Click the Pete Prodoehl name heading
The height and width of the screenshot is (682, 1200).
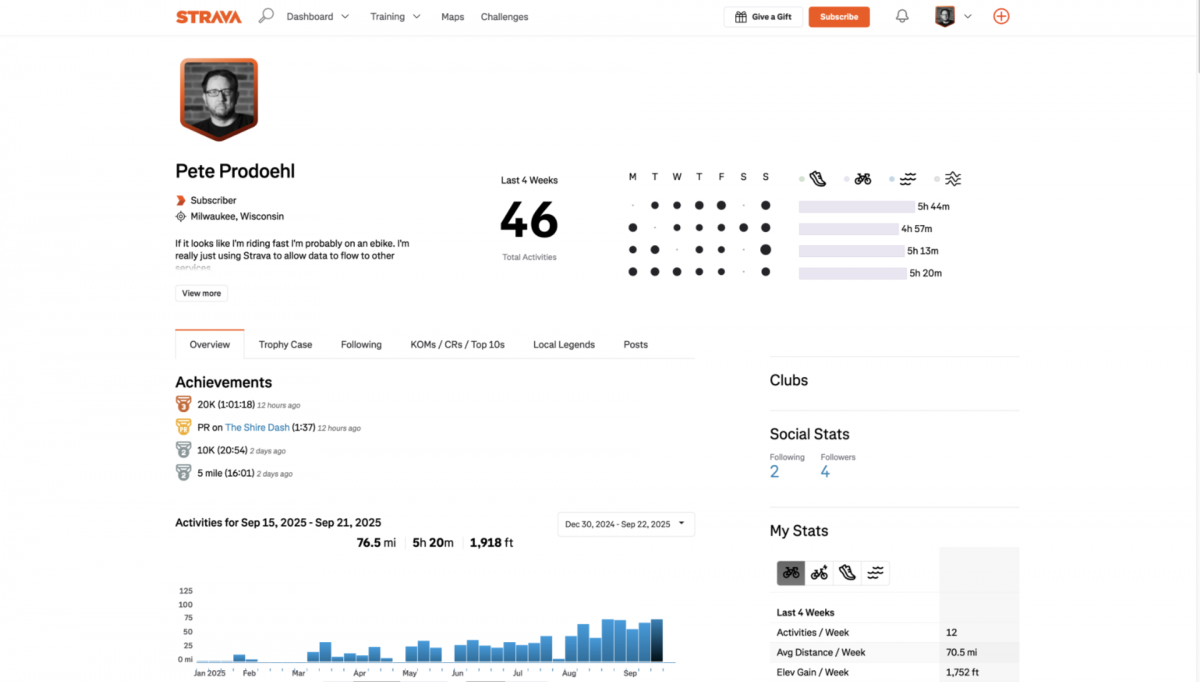(235, 171)
